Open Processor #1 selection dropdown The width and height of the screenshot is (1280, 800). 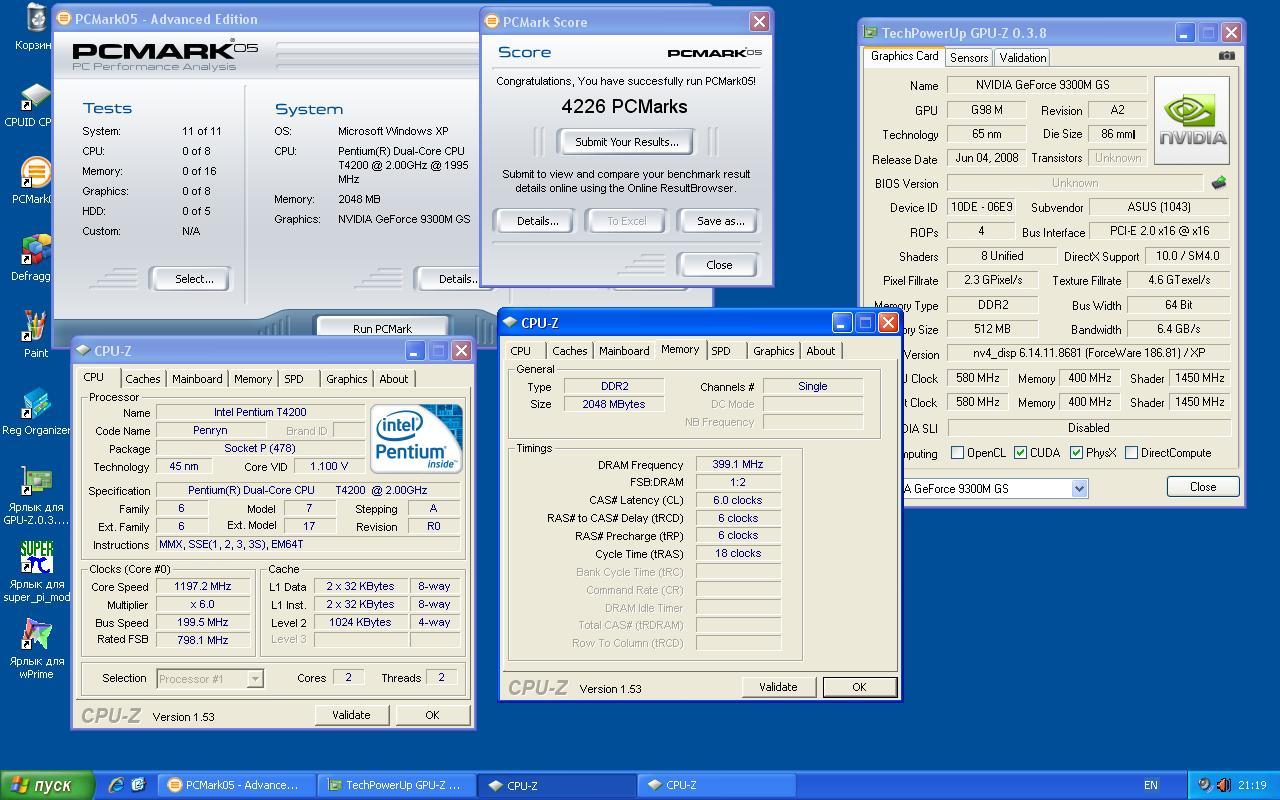[255, 679]
